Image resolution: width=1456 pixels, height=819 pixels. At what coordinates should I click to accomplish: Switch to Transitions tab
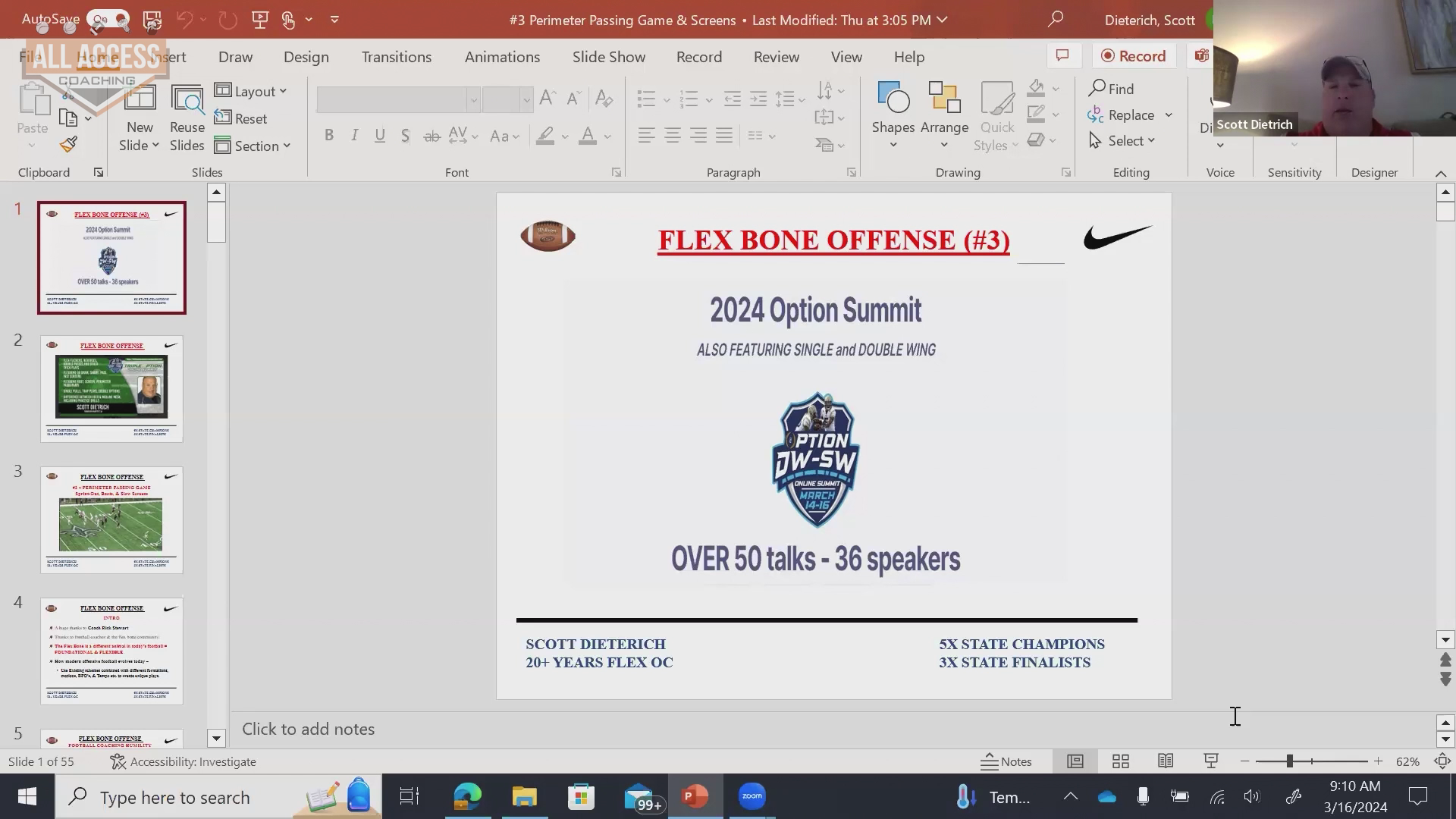coord(397,57)
